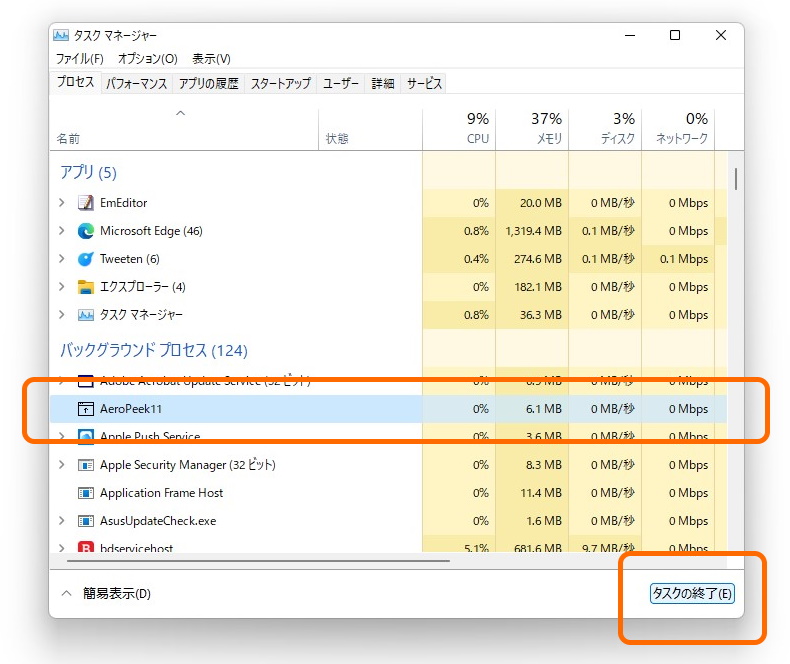Image resolution: width=790 pixels, height=664 pixels.
Task: Click the AeroPeek11 process icon
Action: click(86, 409)
